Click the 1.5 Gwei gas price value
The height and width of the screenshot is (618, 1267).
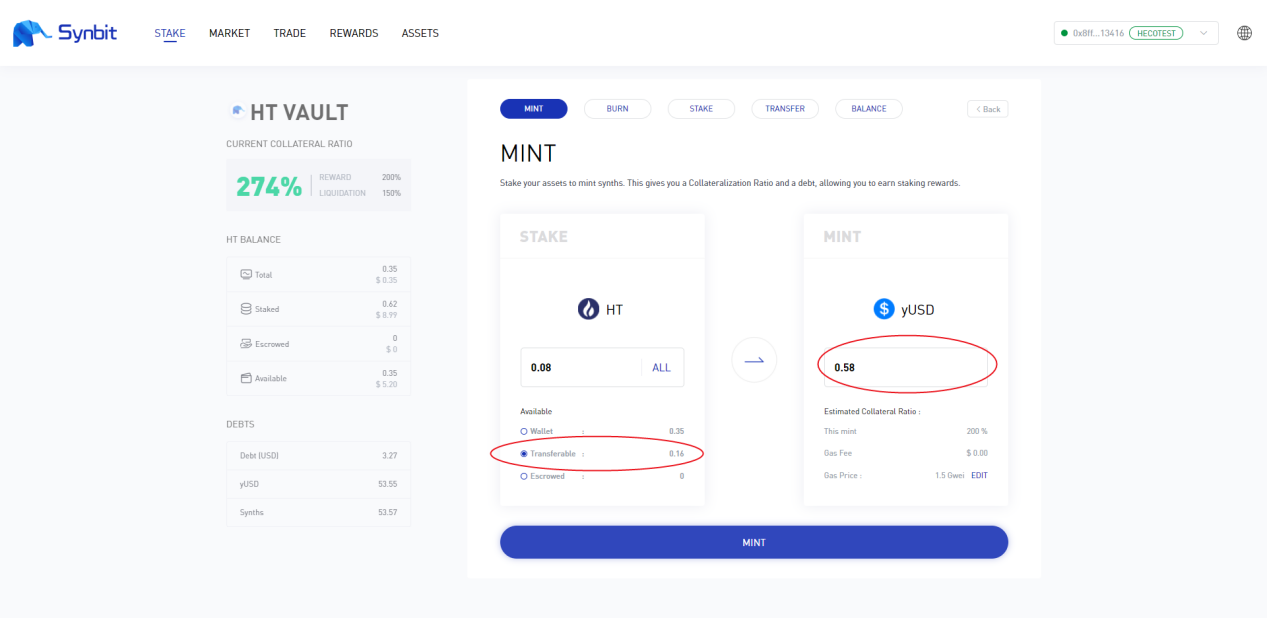[949, 475]
